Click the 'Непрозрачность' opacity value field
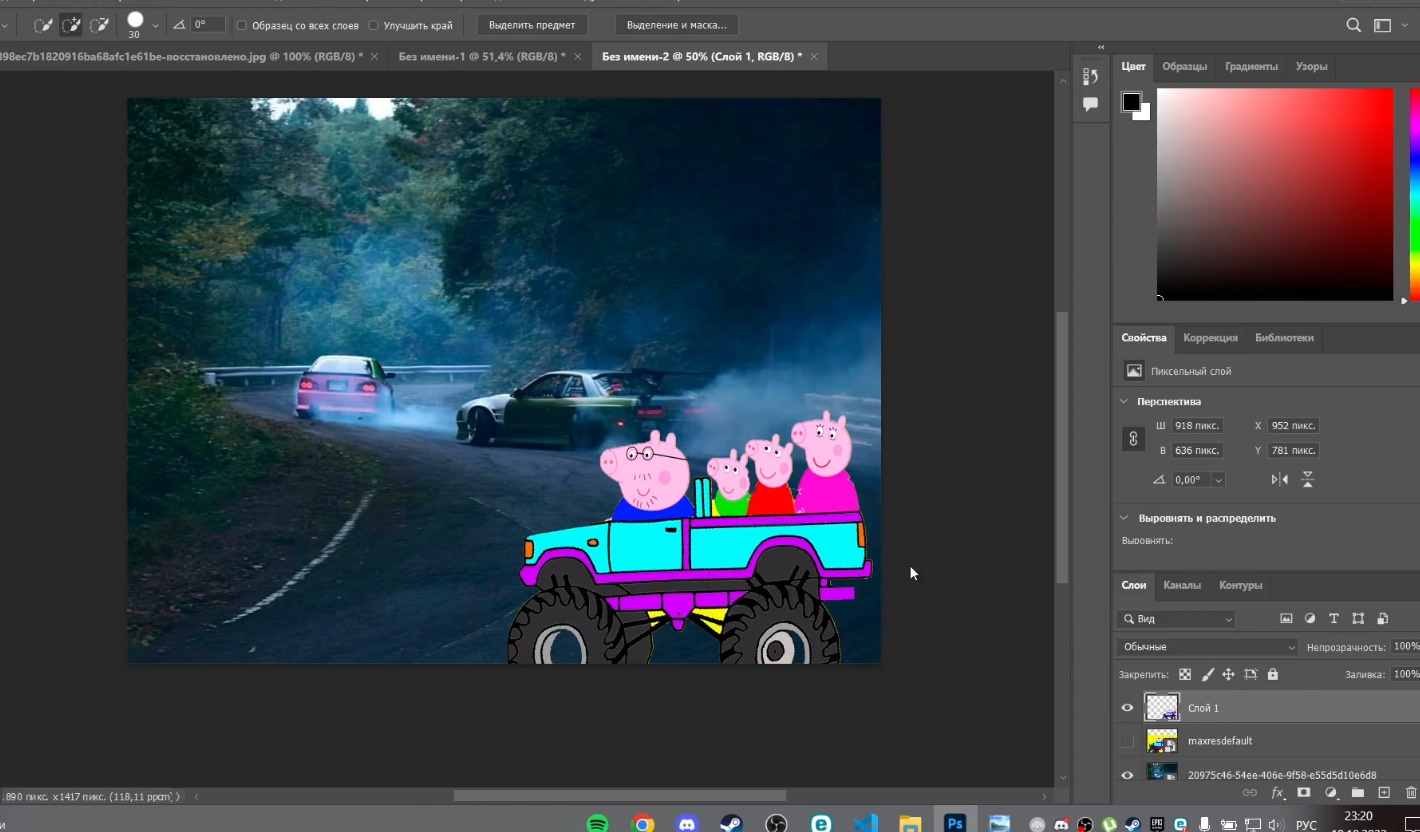This screenshot has width=1420, height=832. 1406,647
